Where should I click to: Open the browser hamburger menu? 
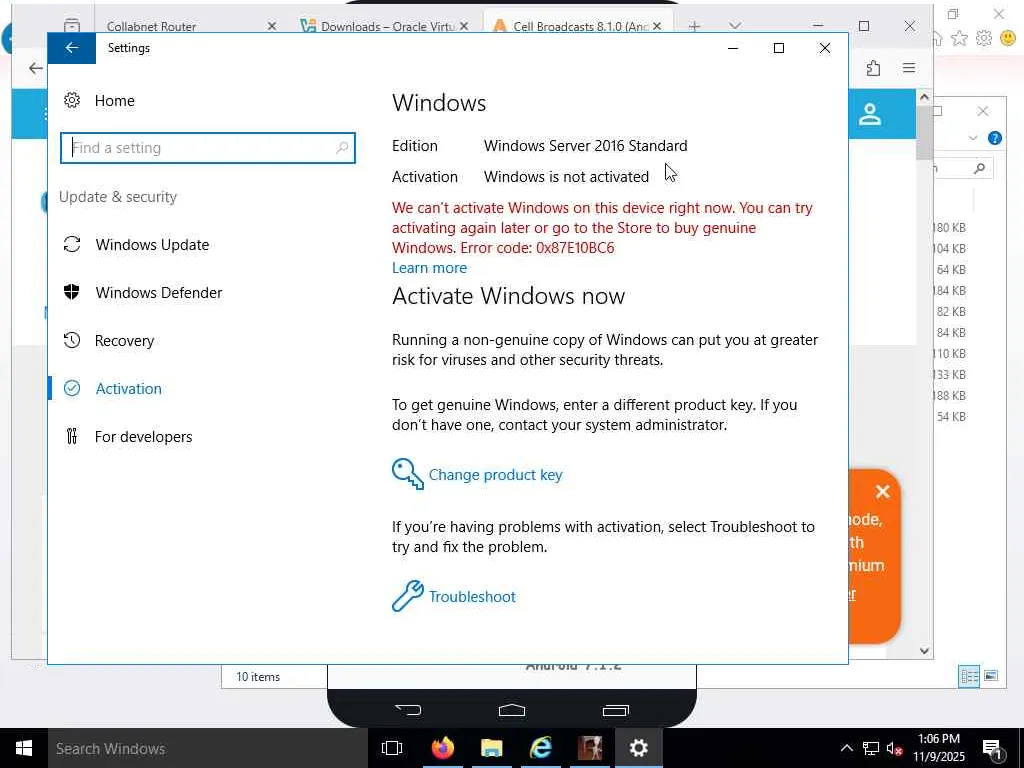[x=908, y=68]
